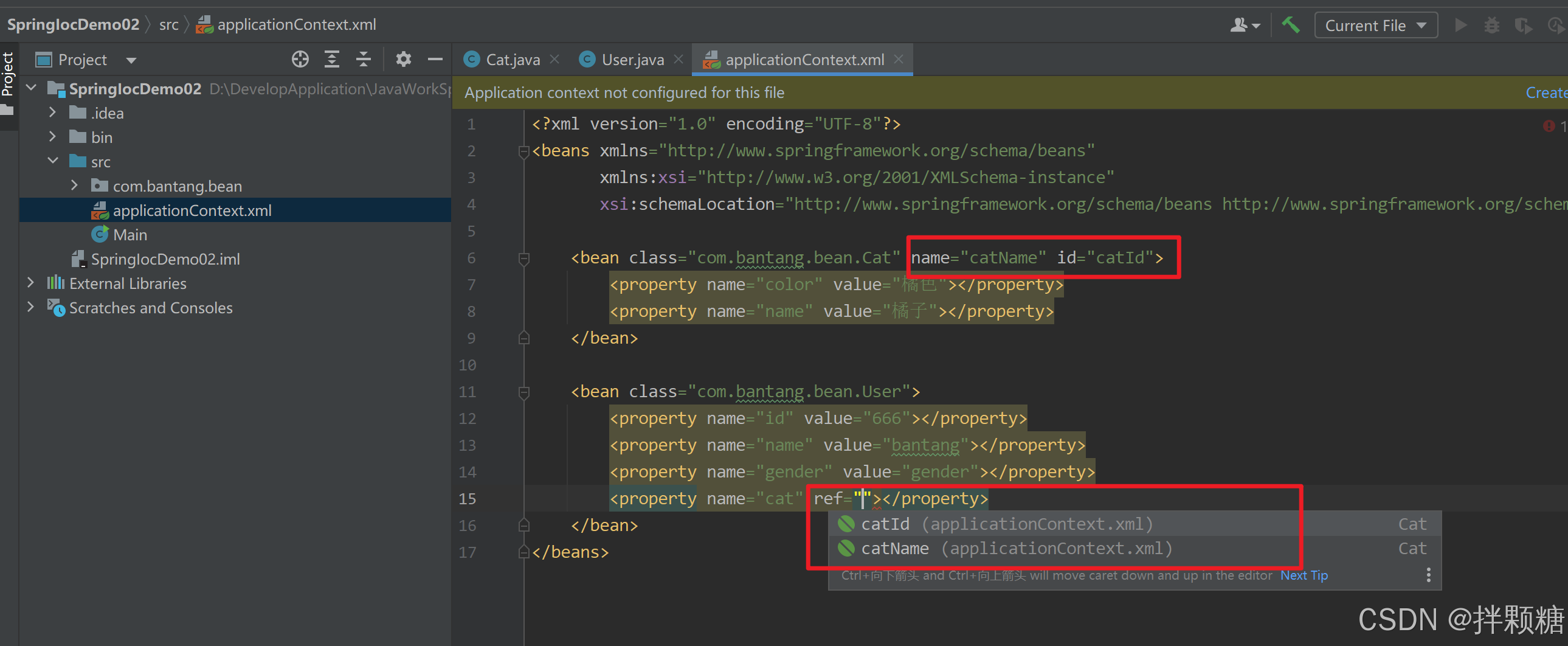1568x646 pixels.
Task: Click SpringIocDemo02 in the breadcrumb bar
Action: 73,25
